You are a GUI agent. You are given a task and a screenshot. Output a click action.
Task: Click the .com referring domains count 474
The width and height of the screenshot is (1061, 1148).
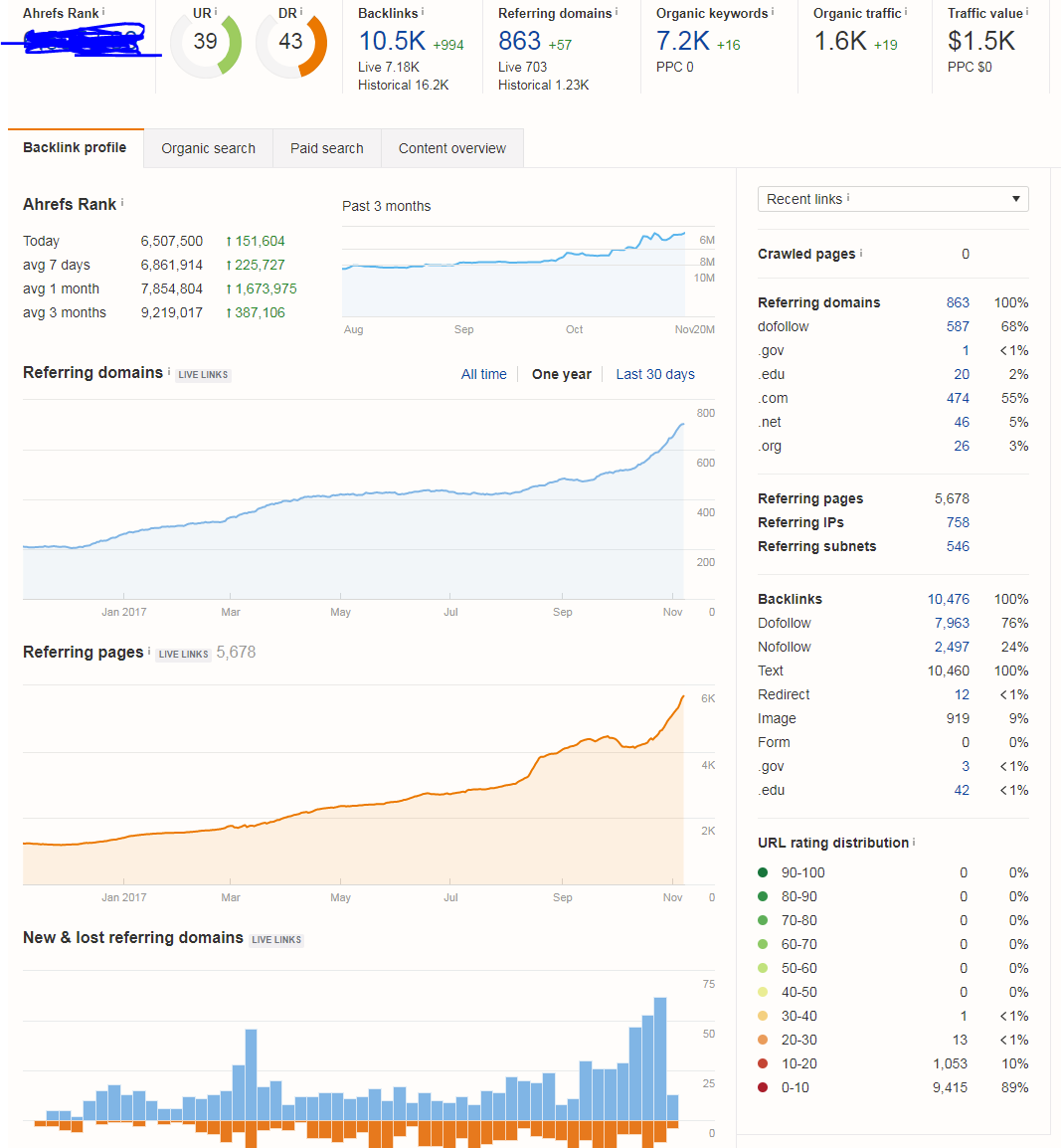[958, 398]
